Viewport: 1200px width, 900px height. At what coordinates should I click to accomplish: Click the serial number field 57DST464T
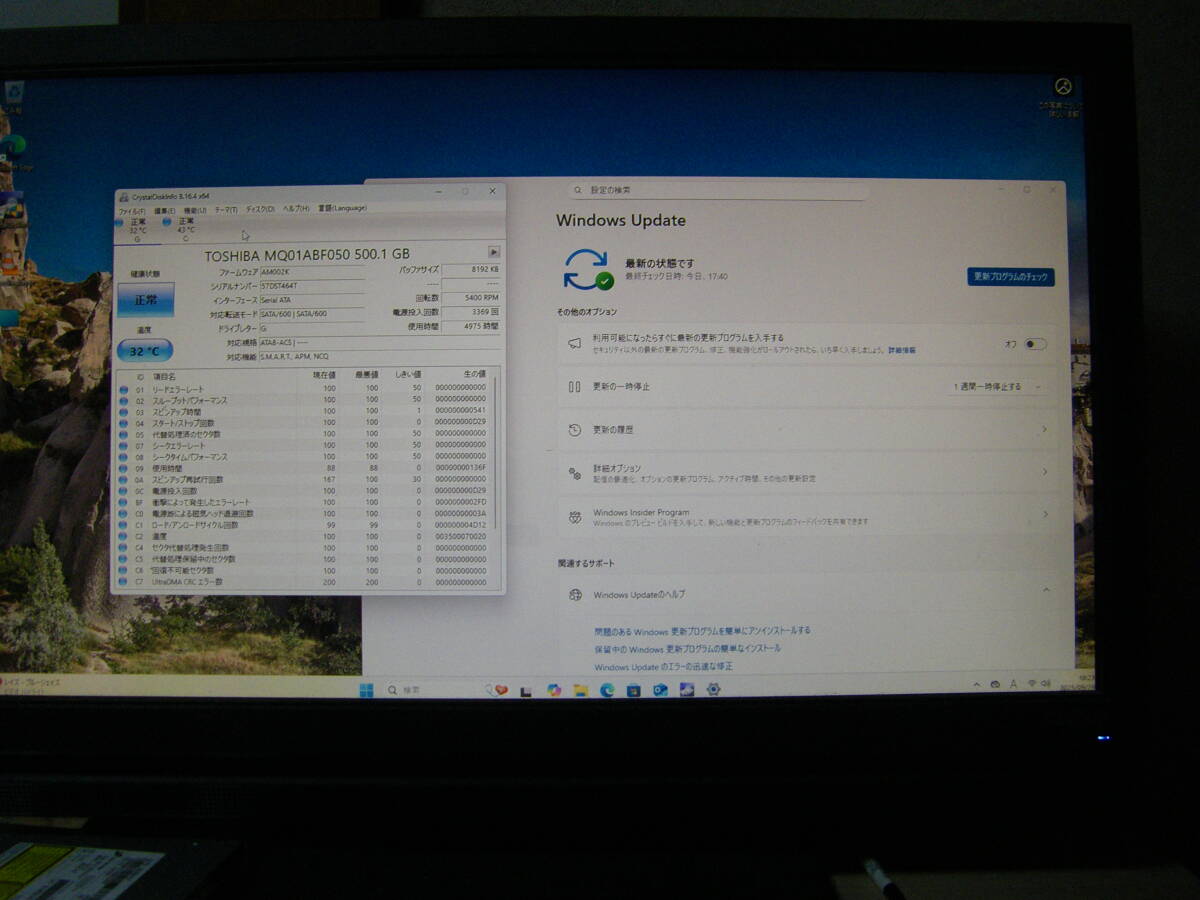coord(312,286)
